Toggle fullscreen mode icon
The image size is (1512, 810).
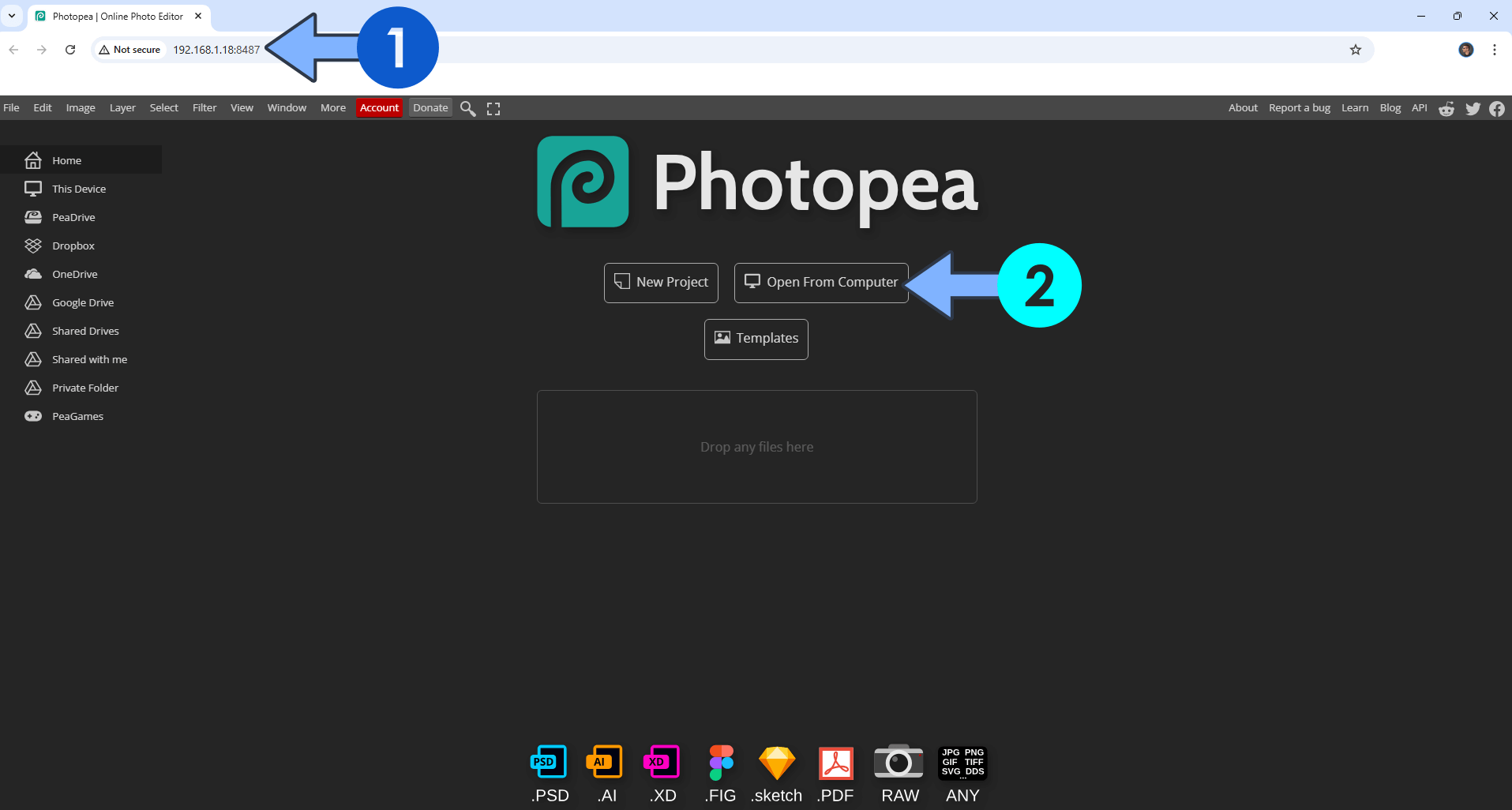tap(493, 109)
